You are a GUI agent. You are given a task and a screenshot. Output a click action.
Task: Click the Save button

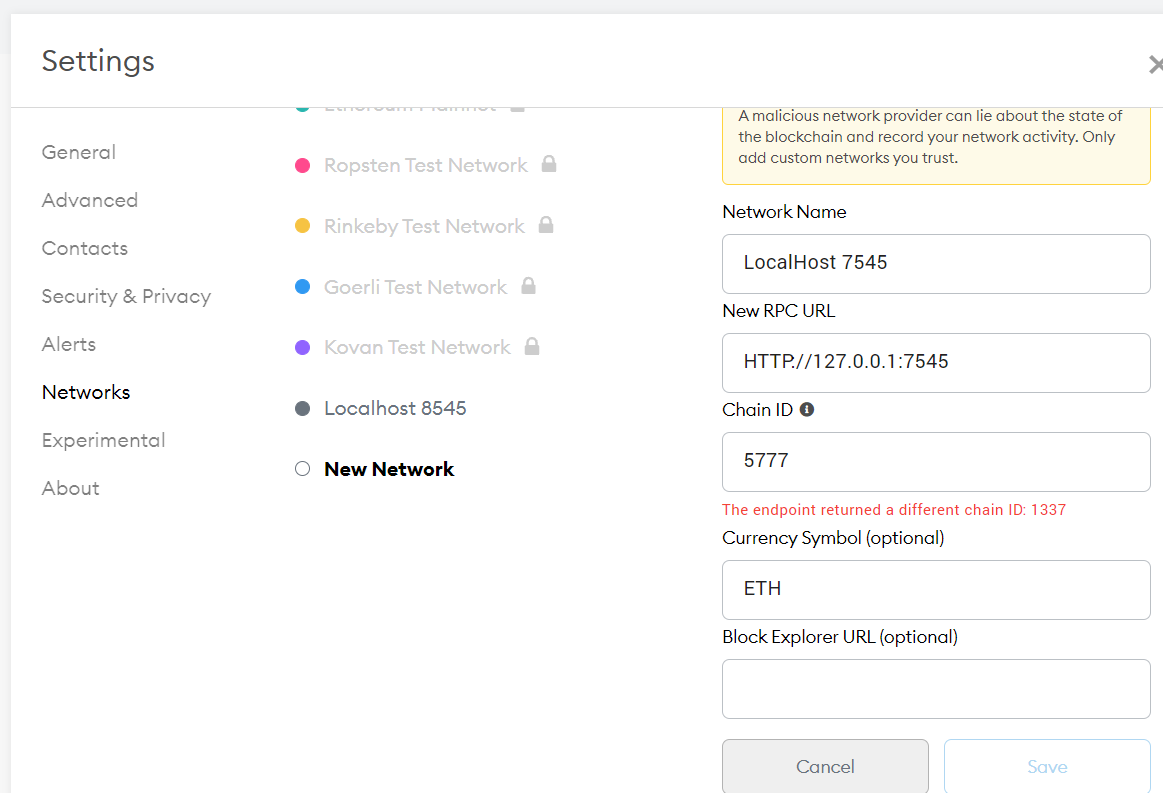[x=1047, y=766]
